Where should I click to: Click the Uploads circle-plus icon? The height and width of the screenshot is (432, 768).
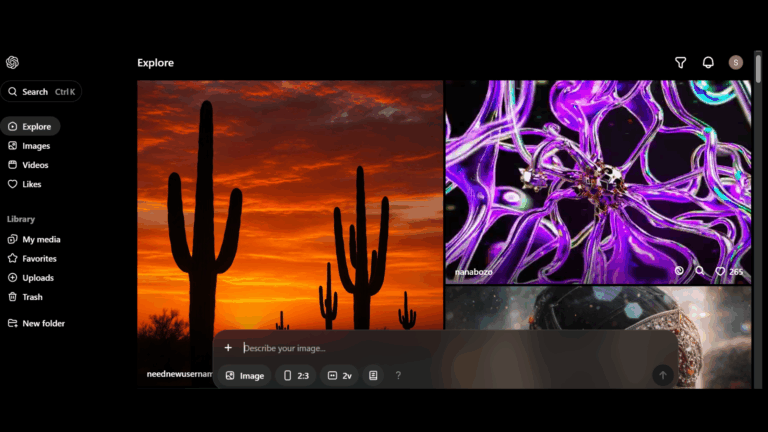click(12, 278)
